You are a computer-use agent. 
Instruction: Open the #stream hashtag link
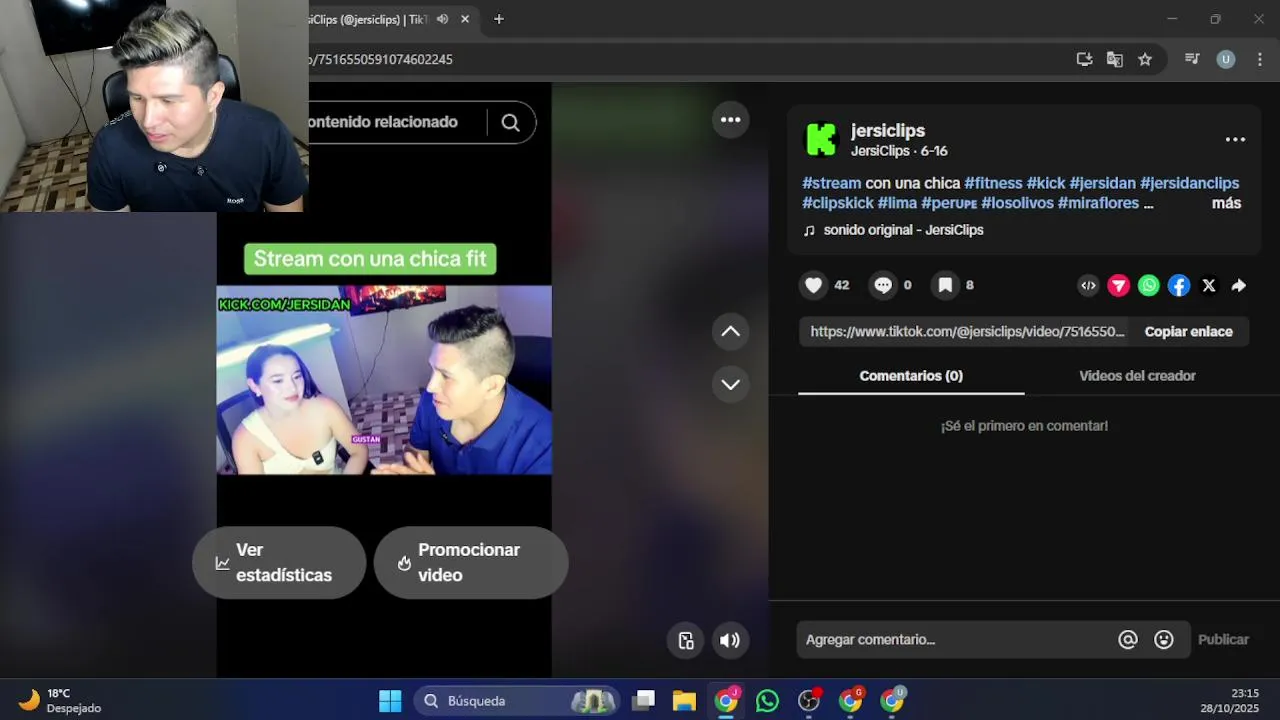click(x=831, y=183)
